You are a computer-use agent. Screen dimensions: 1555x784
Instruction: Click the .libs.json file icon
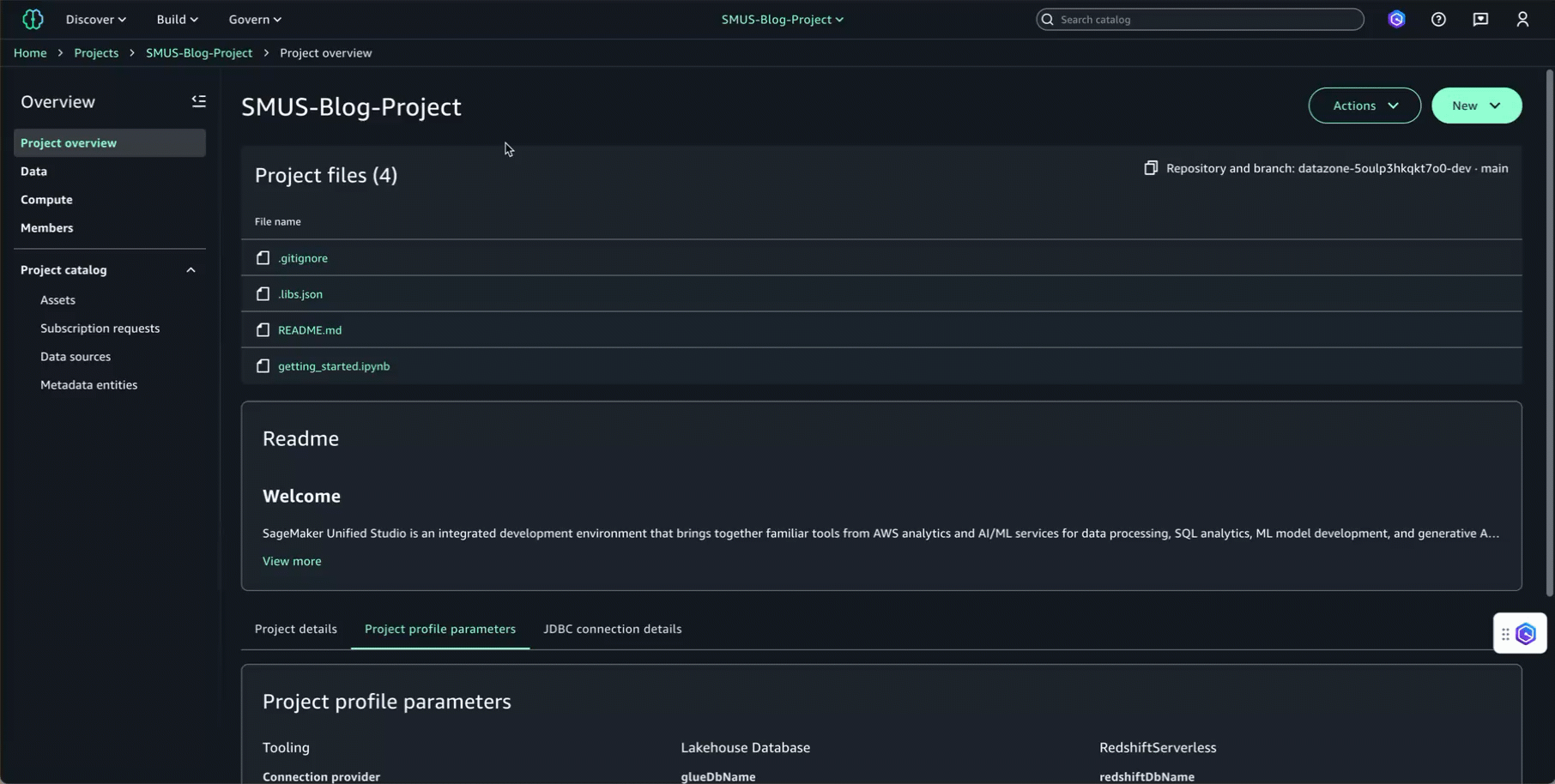(x=263, y=293)
